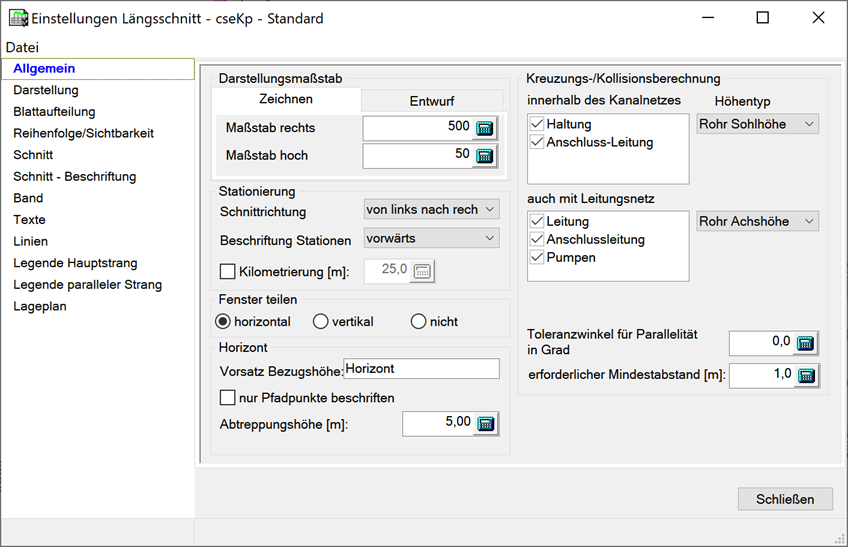
Task: Click the Schließen button
Action: click(x=785, y=499)
